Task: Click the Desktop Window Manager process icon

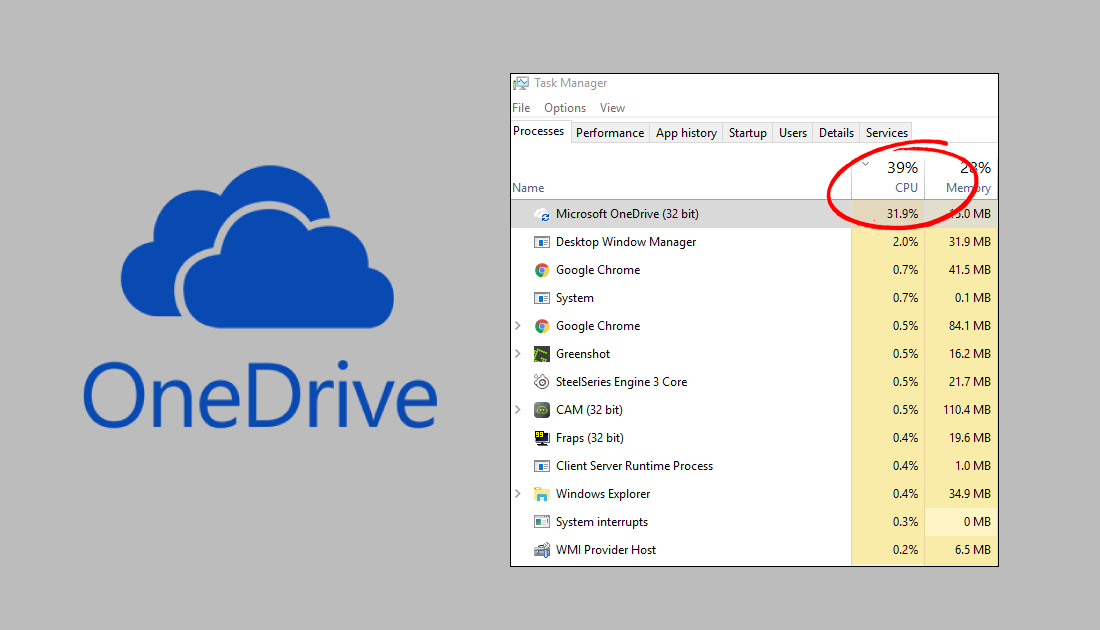Action: pyautogui.click(x=542, y=242)
